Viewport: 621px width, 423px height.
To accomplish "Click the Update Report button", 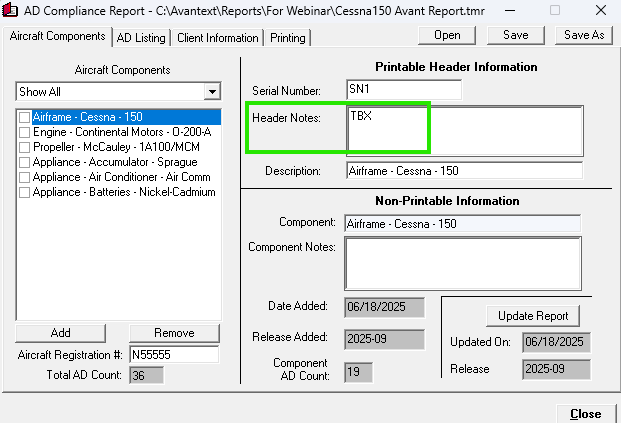I will point(533,316).
